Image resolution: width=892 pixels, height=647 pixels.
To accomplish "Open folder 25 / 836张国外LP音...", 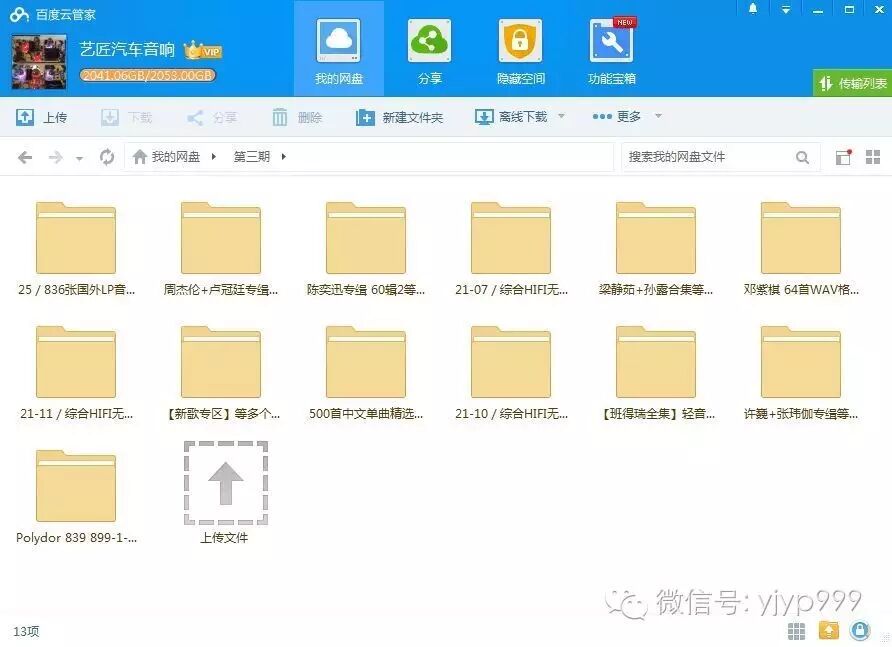I will [76, 249].
